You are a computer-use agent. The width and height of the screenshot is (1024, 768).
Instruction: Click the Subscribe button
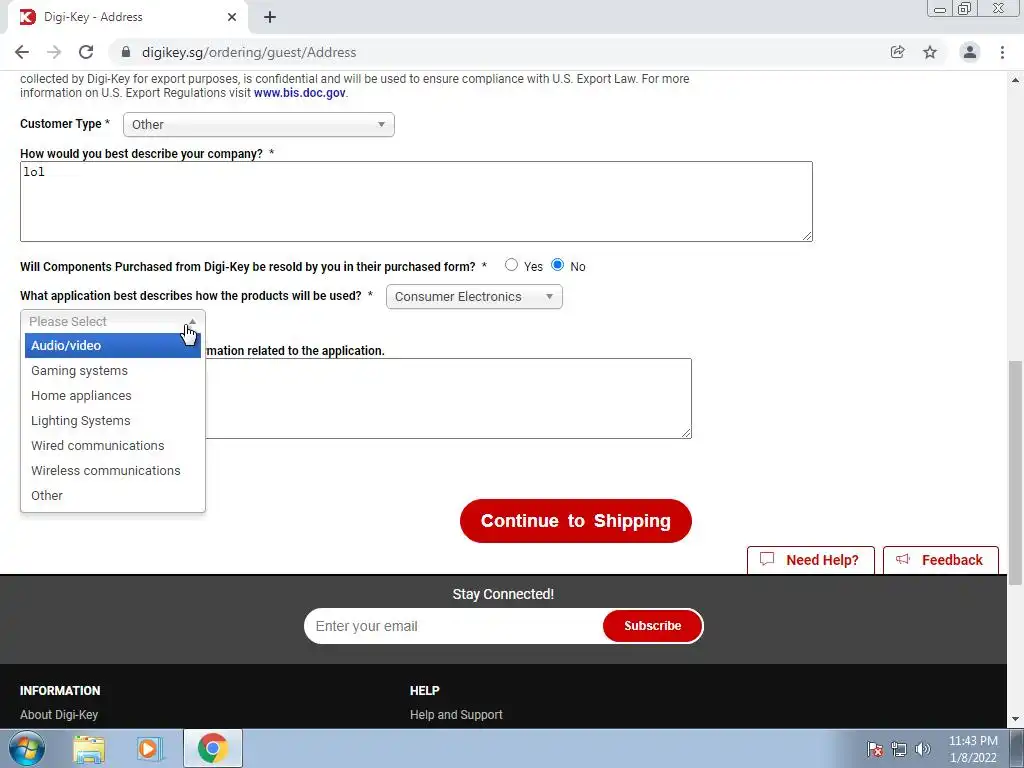[652, 626]
